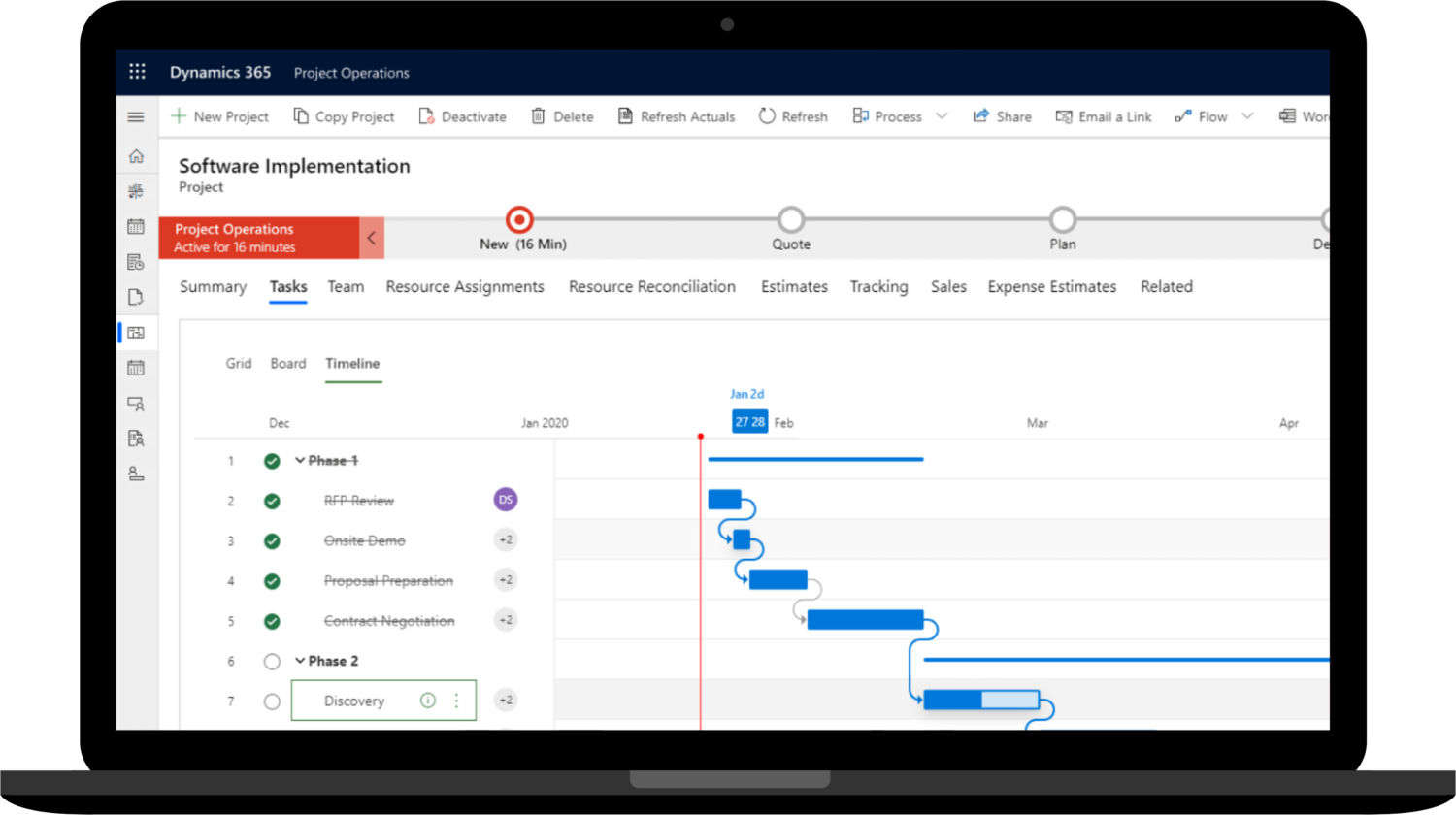1456x815 pixels.
Task: Click the sidebar icon below Home
Action: tap(136, 191)
